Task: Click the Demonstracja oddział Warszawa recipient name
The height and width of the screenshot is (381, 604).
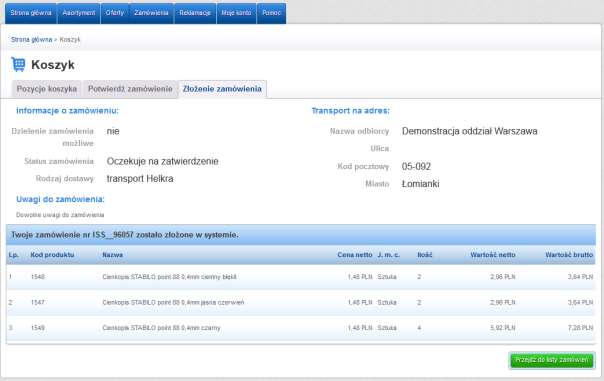Action: pos(470,131)
